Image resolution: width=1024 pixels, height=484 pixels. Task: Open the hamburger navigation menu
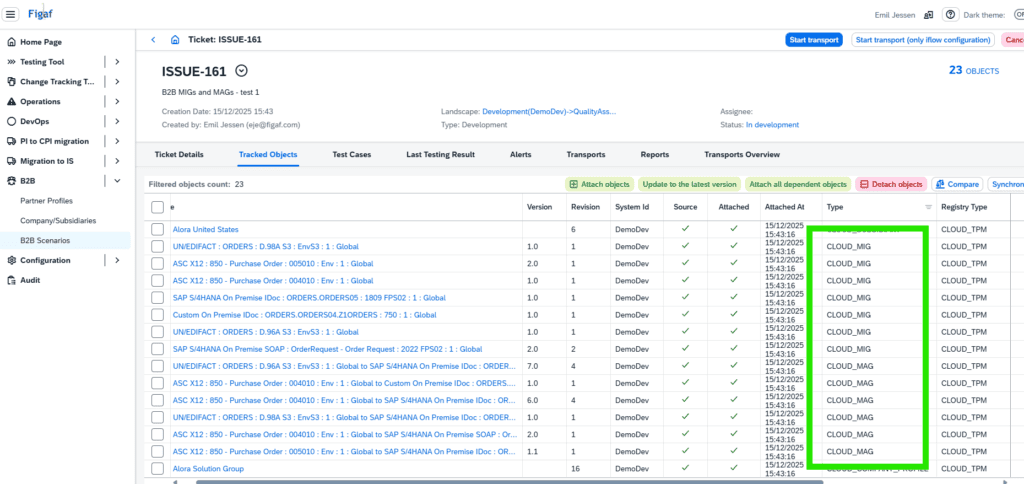[x=11, y=14]
